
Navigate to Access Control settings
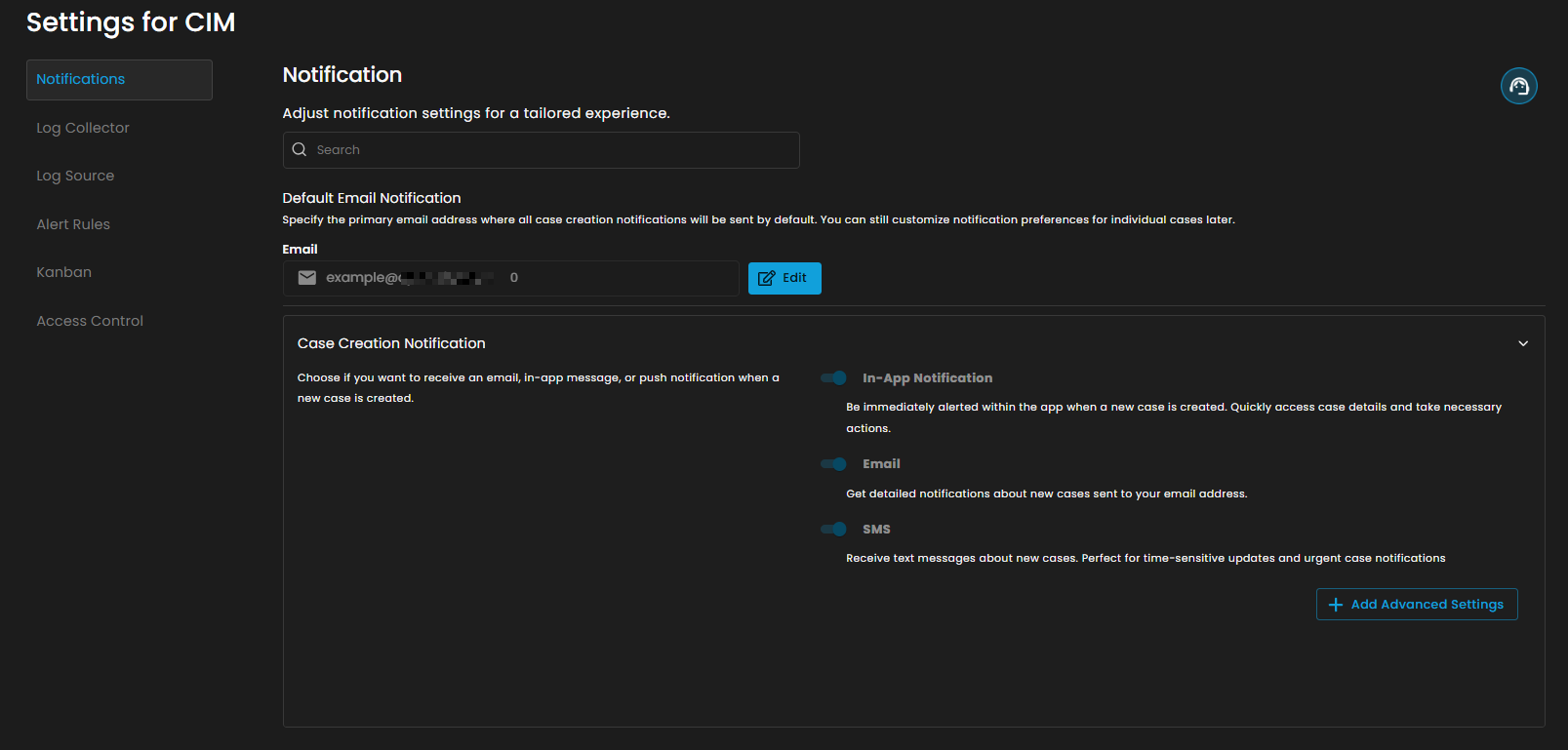point(90,321)
